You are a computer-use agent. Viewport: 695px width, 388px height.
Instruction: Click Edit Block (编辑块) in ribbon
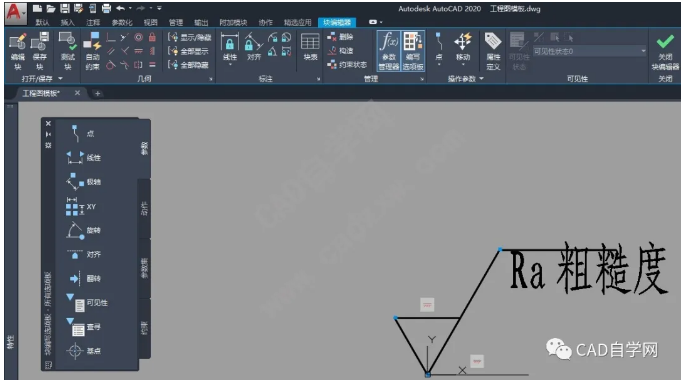coord(18,51)
